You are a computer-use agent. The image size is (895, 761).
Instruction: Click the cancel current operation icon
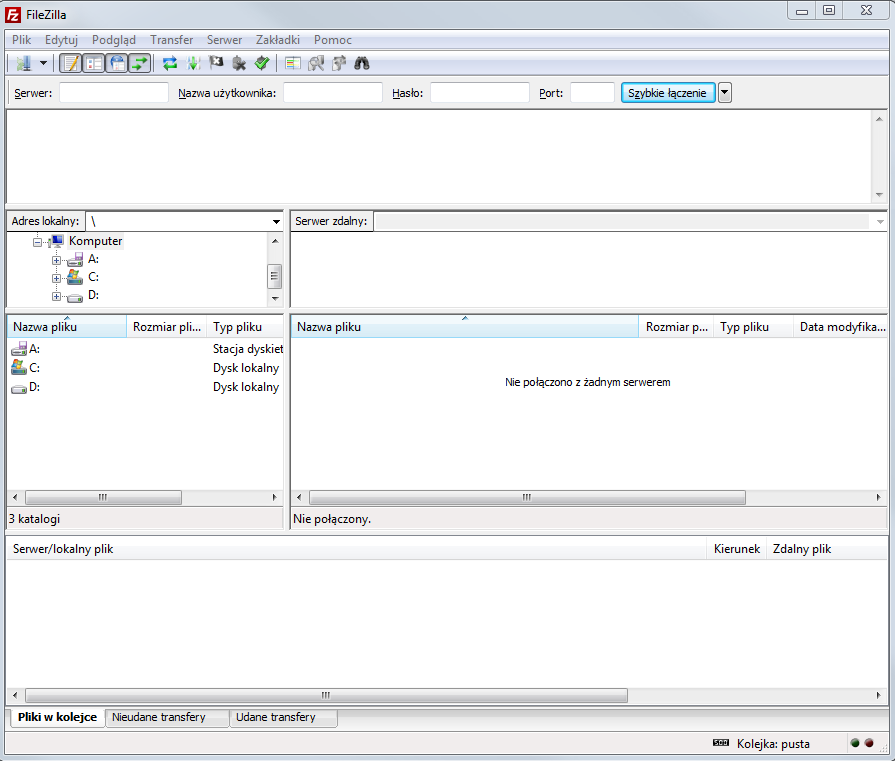coord(216,63)
